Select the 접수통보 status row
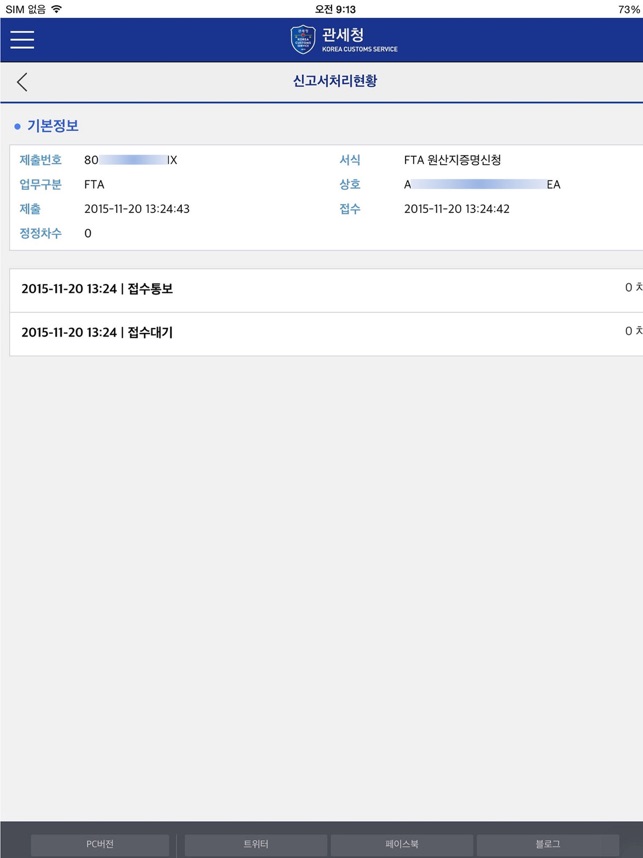Image resolution: width=643 pixels, height=858 pixels. click(326, 290)
